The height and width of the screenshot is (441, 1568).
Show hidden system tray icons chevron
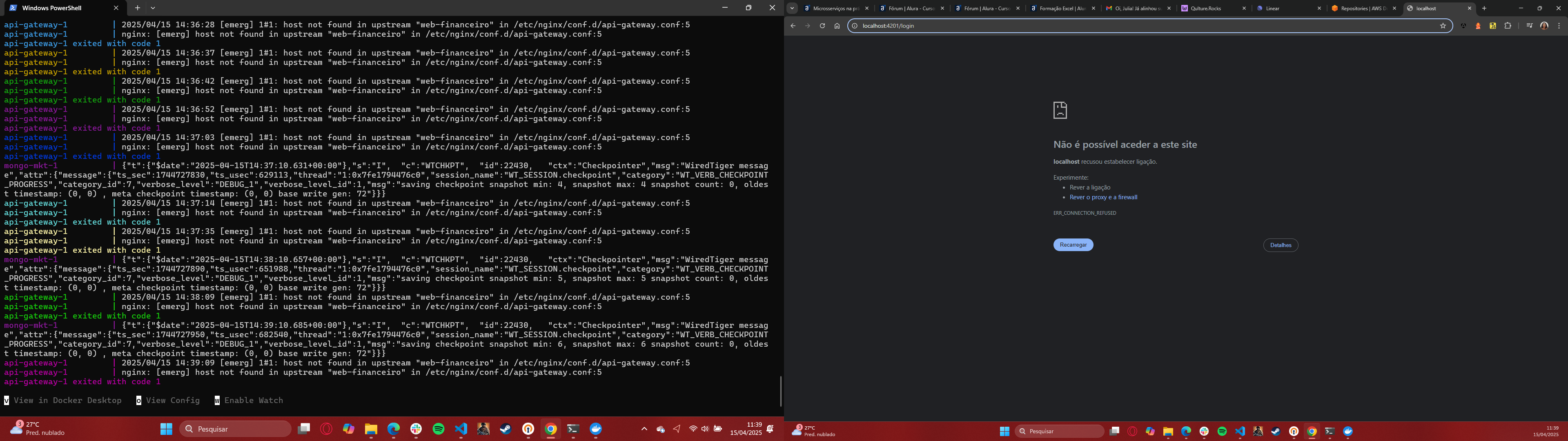point(644,429)
